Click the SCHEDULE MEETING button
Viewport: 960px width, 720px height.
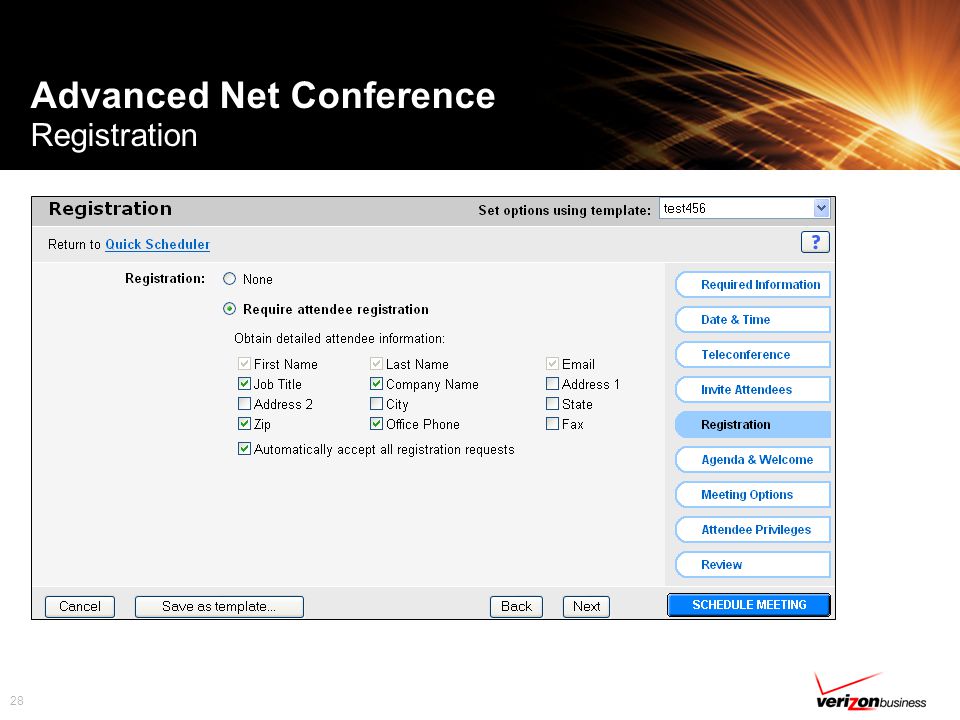pyautogui.click(x=749, y=605)
